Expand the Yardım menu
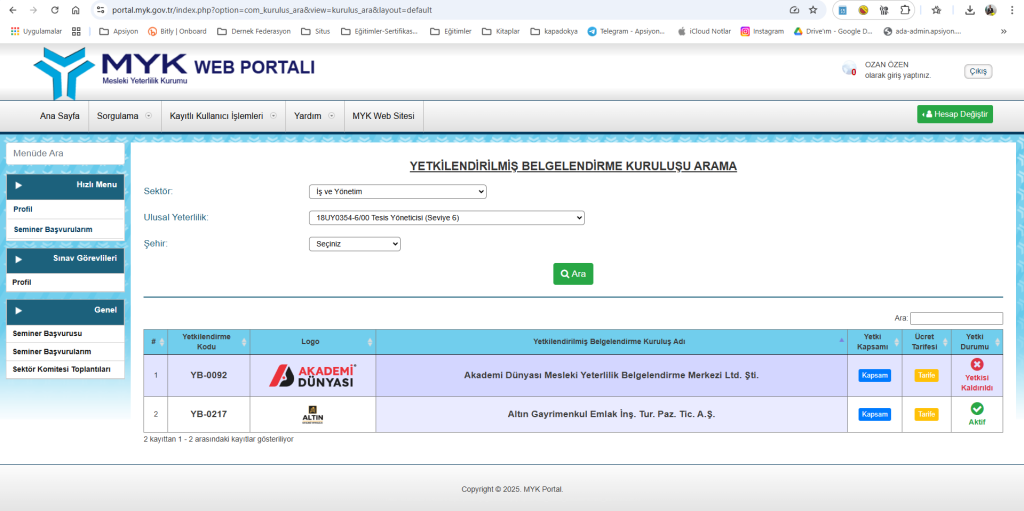This screenshot has width=1024, height=511. (314, 116)
